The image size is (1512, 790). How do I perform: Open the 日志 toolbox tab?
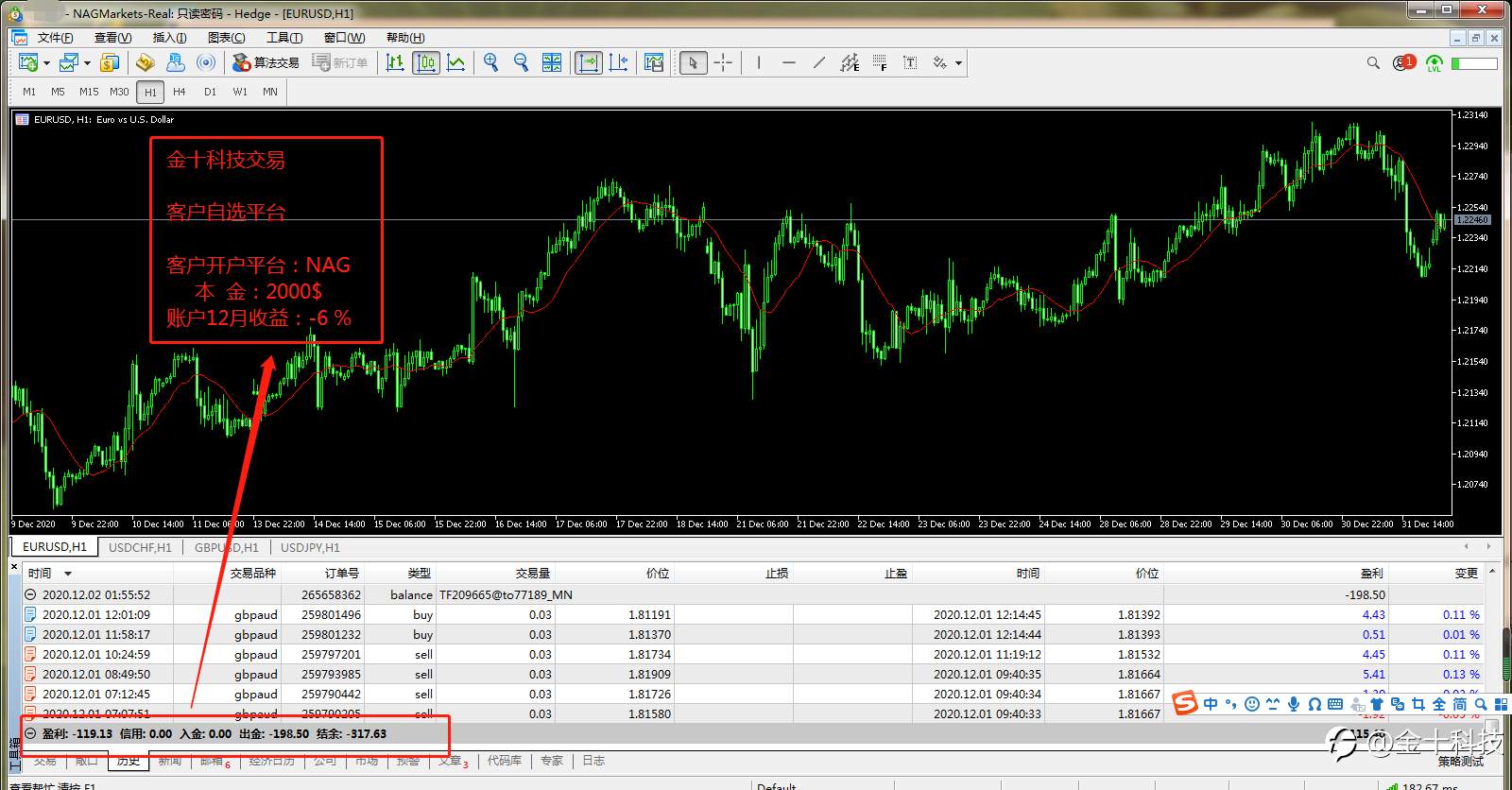pyautogui.click(x=593, y=760)
